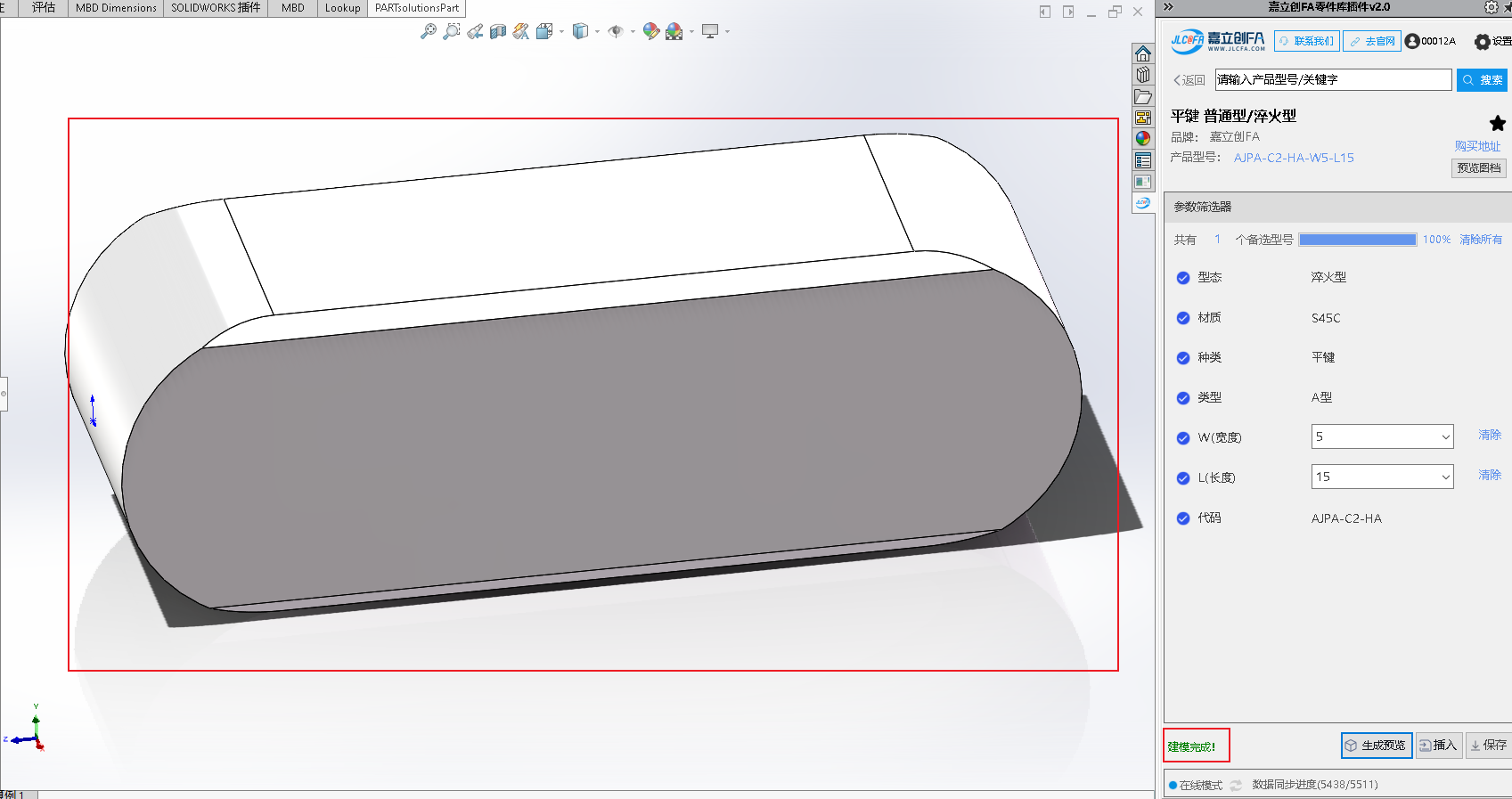The height and width of the screenshot is (799, 1512).
Task: Expand the Hide/Show Items eye dropdown arrow
Action: 633,32
